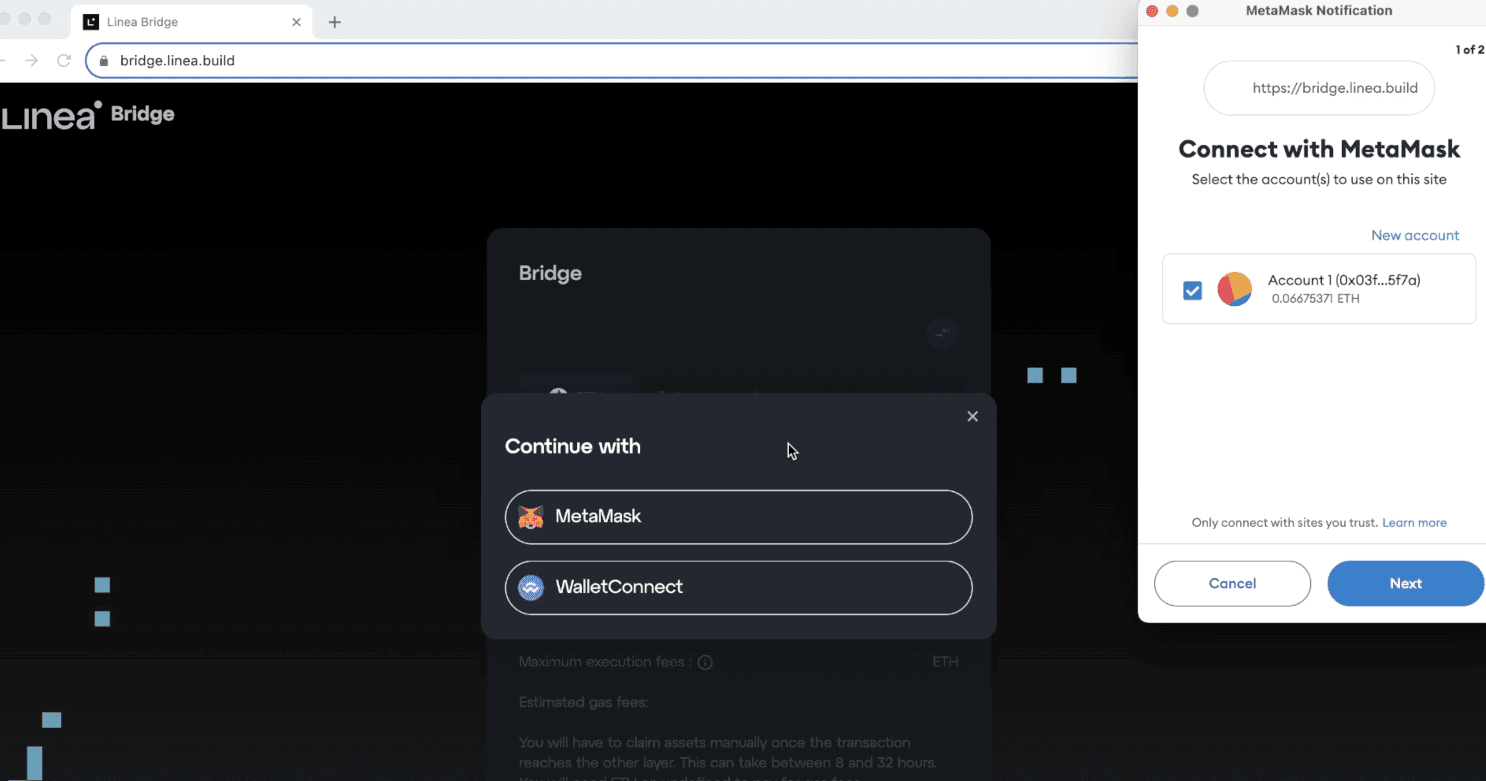
Task: Click the browser reload icon
Action: pos(64,61)
